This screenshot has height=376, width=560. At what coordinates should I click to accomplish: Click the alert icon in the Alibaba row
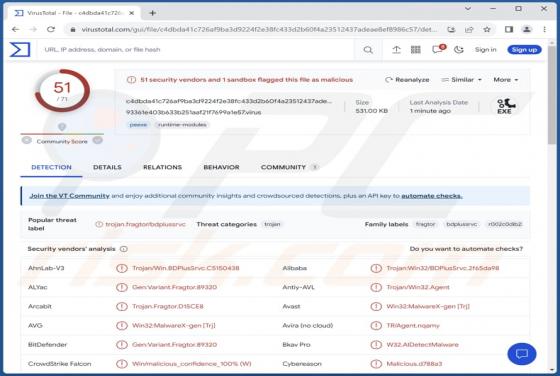[376, 268]
